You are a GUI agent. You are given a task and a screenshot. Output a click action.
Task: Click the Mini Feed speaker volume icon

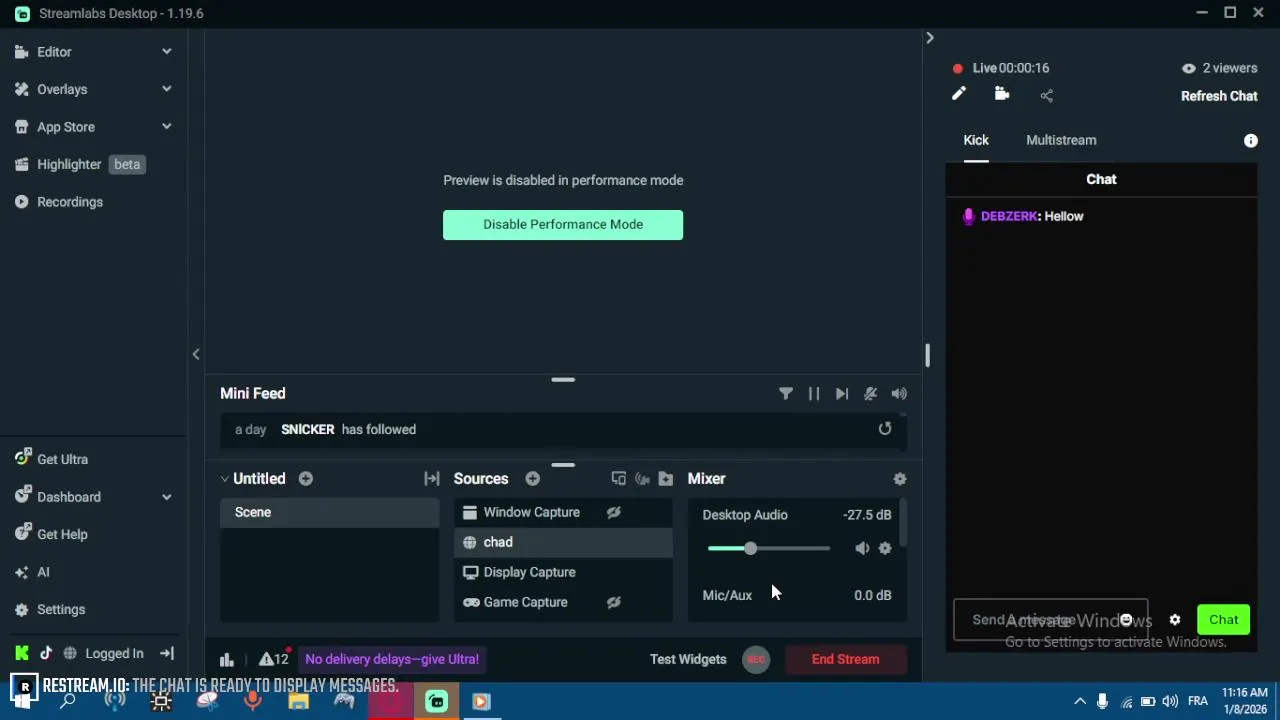[x=899, y=394]
